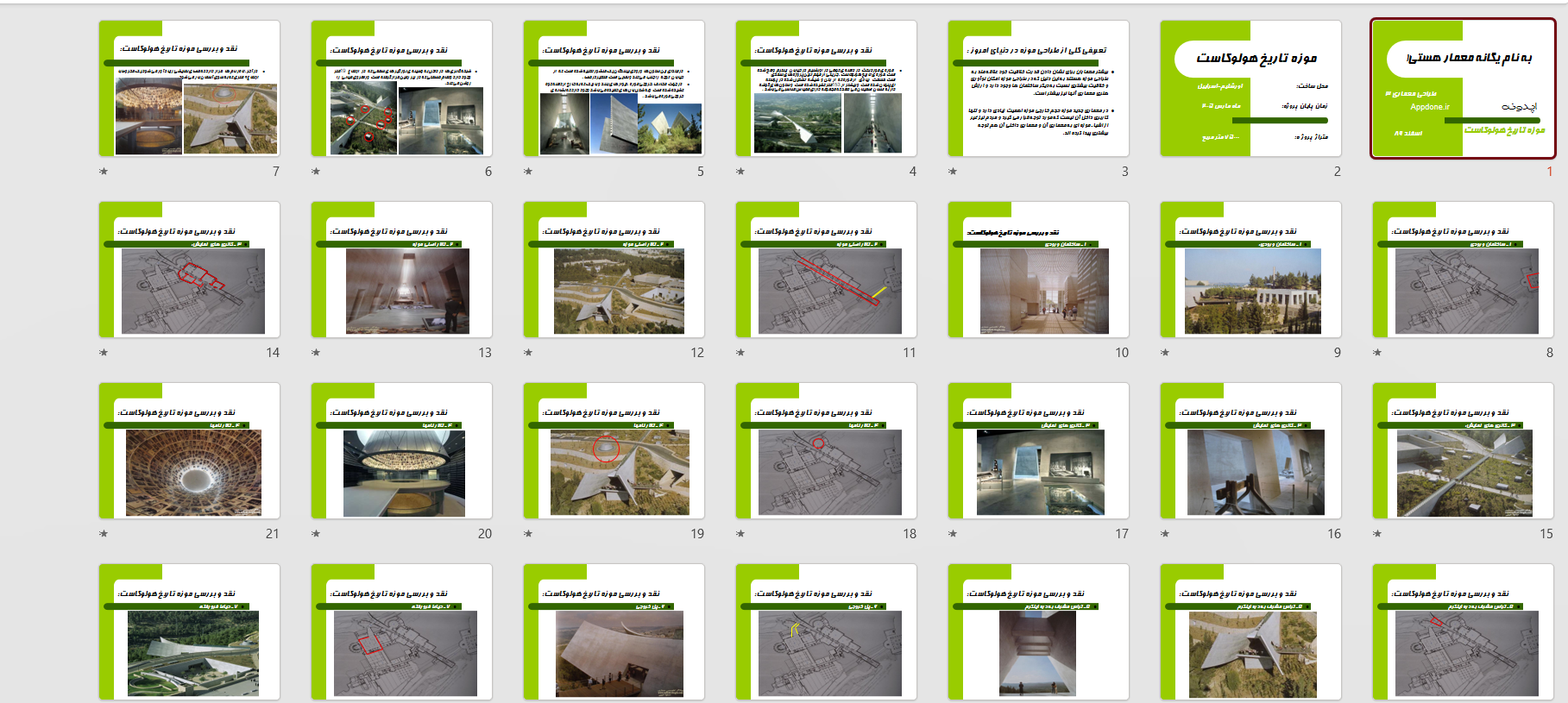This screenshot has height=703, width=1568.
Task: Click the star icon under slide 9
Action: 1165,353
